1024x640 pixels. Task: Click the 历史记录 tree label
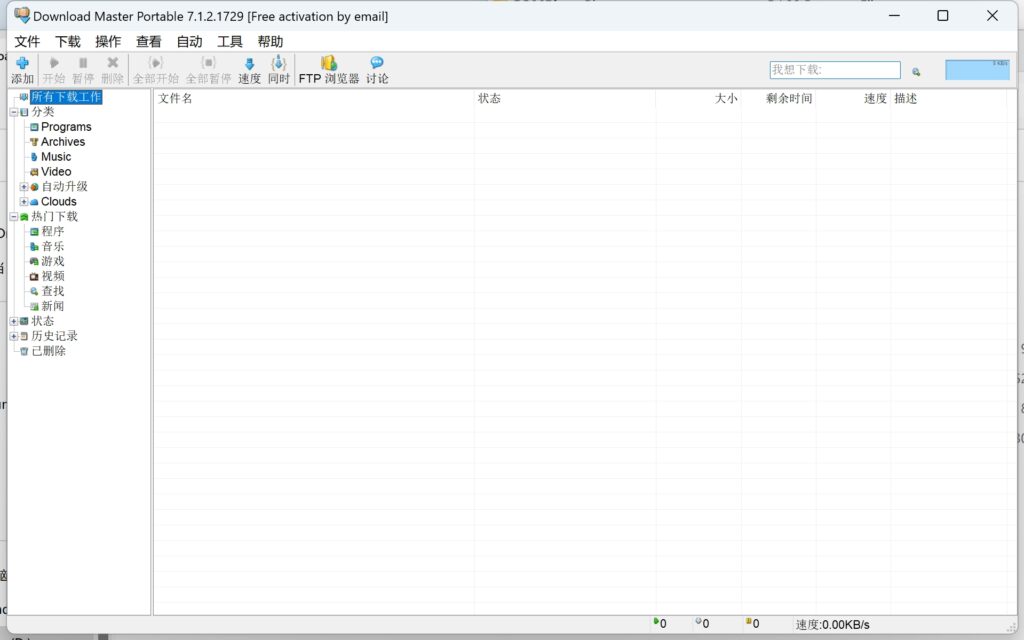(x=54, y=336)
